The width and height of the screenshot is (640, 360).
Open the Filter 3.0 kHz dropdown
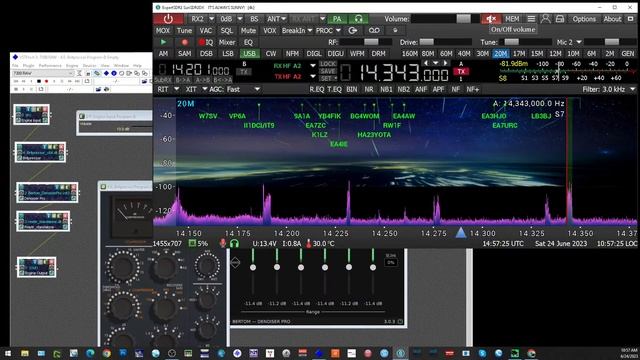(632, 89)
